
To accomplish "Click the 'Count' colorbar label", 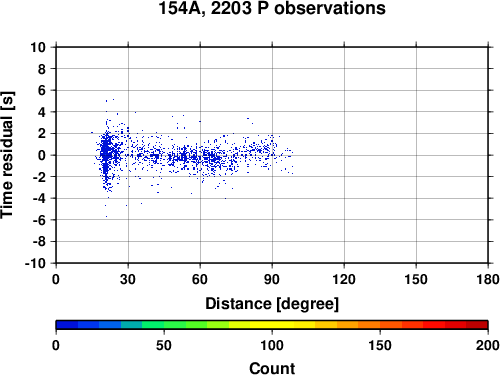I will tap(272, 368).
